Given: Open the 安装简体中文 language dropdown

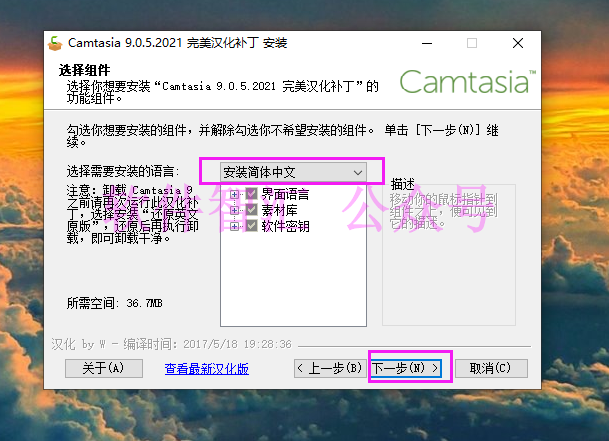Looking at the screenshot, I should pos(293,172).
